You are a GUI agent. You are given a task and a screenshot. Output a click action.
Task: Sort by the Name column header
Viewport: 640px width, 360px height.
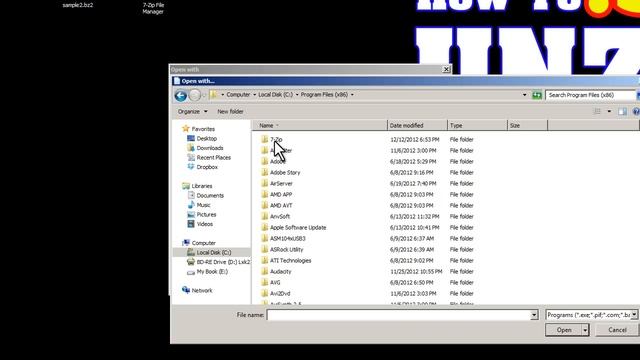pyautogui.click(x=320, y=126)
